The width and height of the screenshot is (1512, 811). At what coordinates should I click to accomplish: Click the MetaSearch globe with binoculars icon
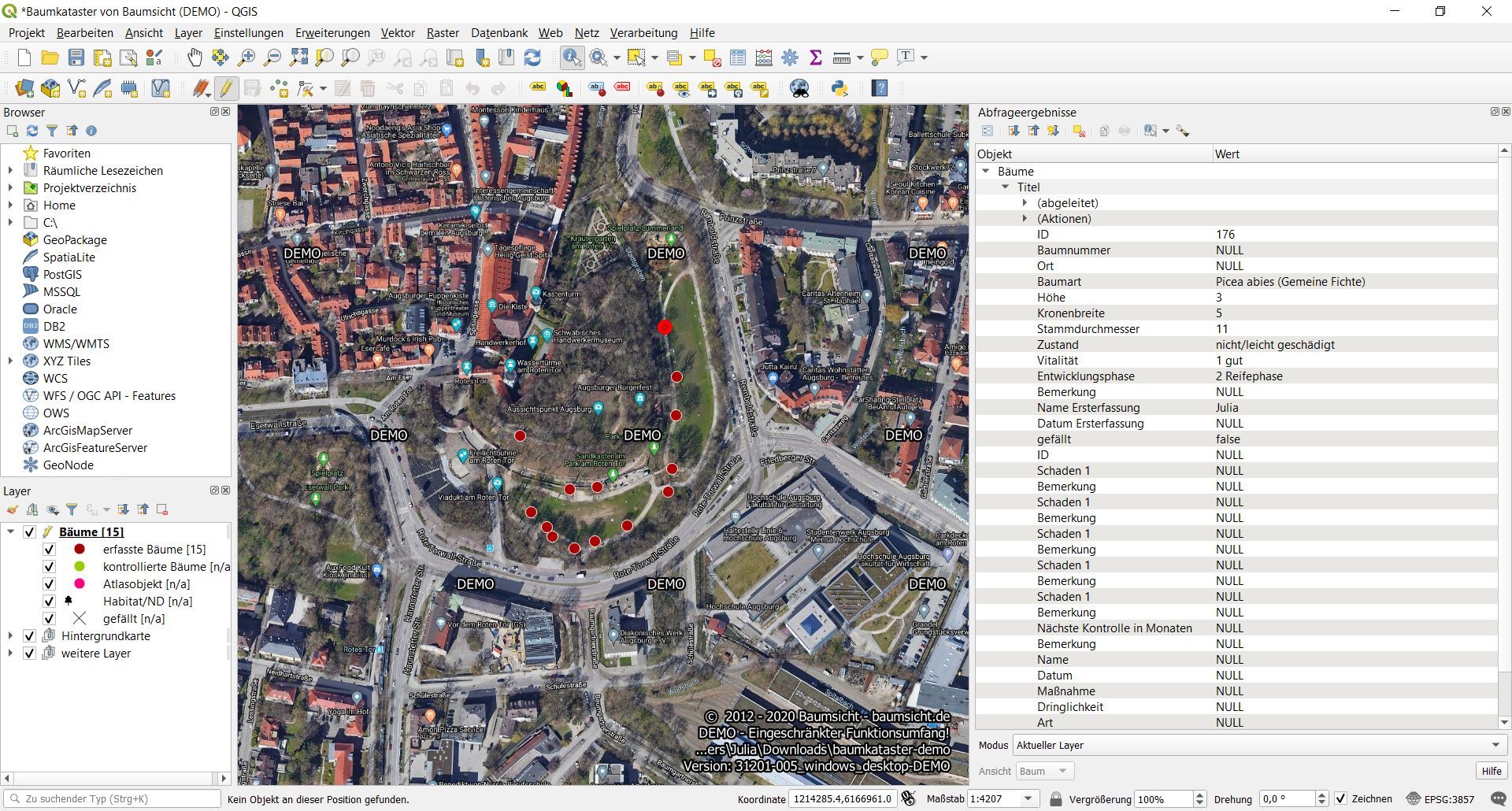(799, 88)
